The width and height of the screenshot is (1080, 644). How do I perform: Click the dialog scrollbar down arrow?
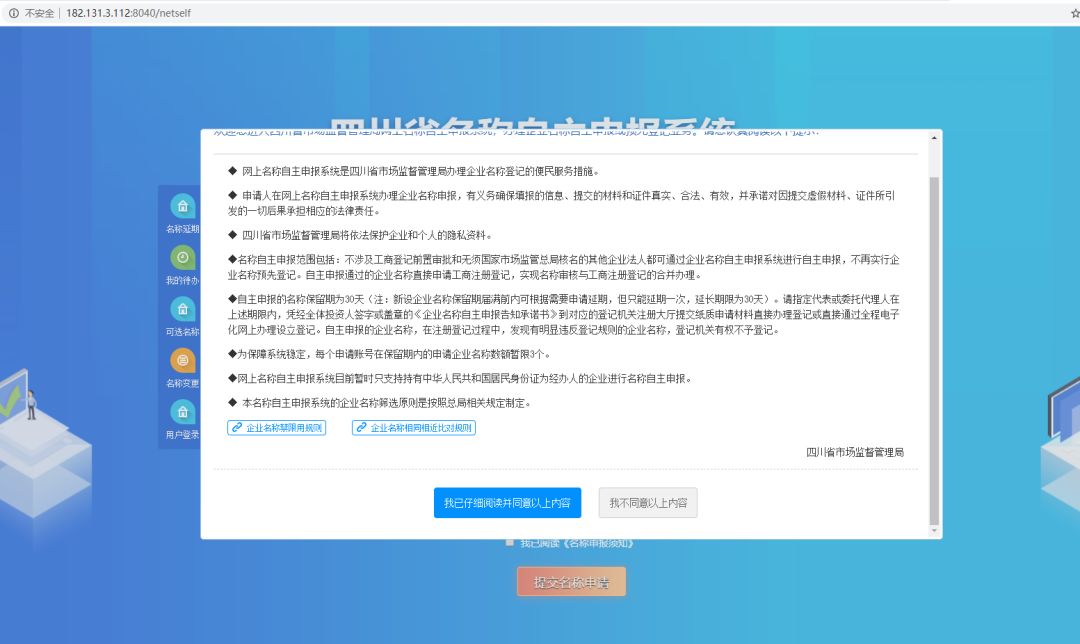click(934, 531)
